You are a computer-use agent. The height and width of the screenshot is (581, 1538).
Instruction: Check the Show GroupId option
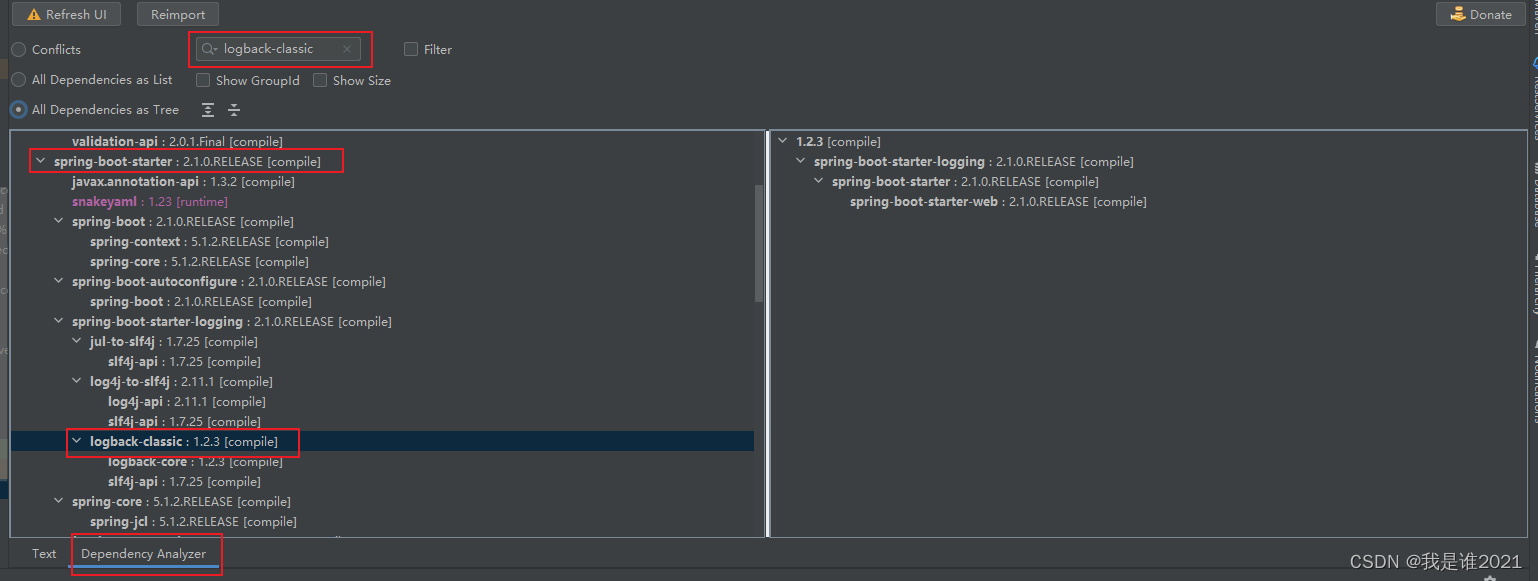[x=202, y=80]
